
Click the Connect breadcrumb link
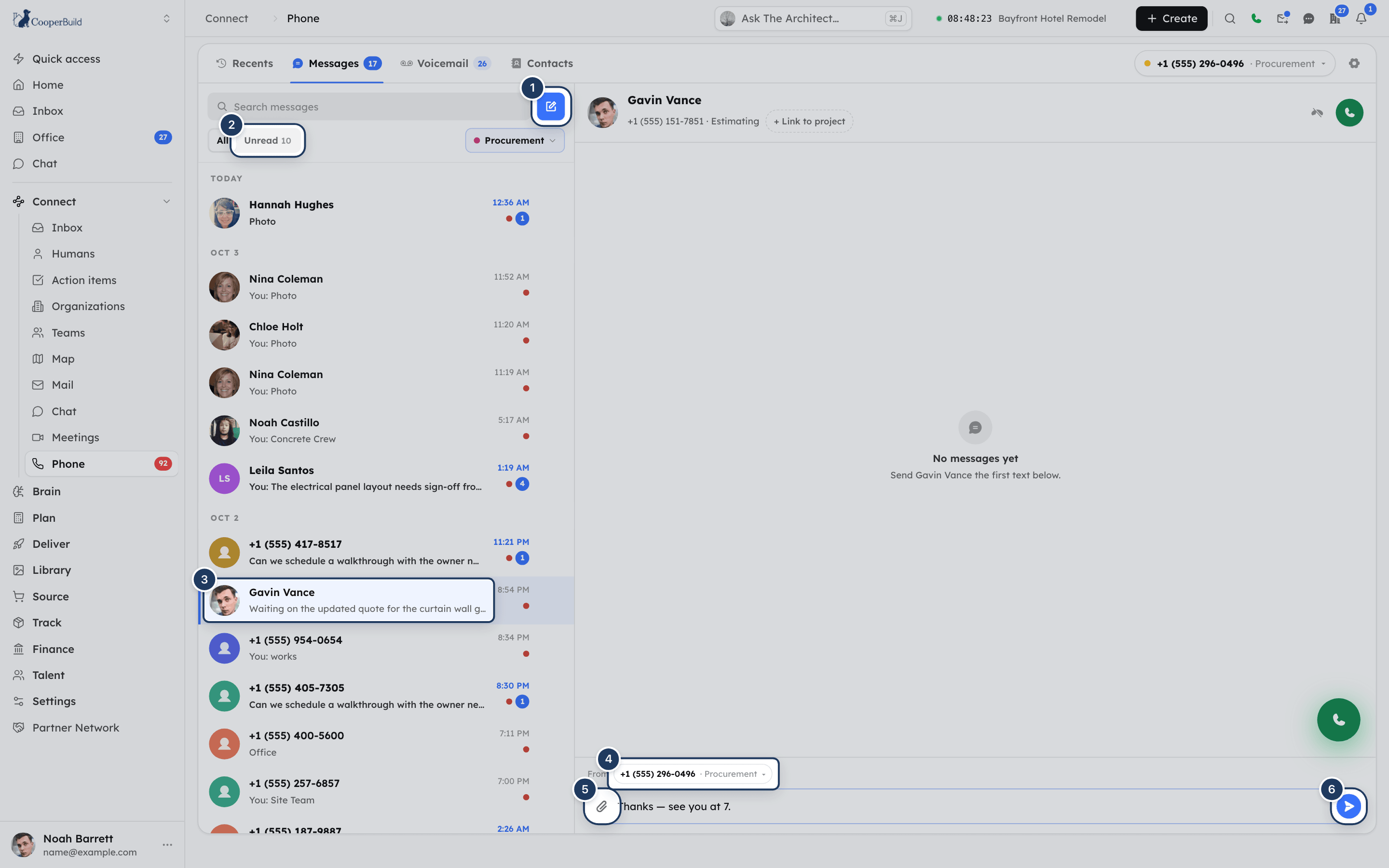click(x=227, y=18)
